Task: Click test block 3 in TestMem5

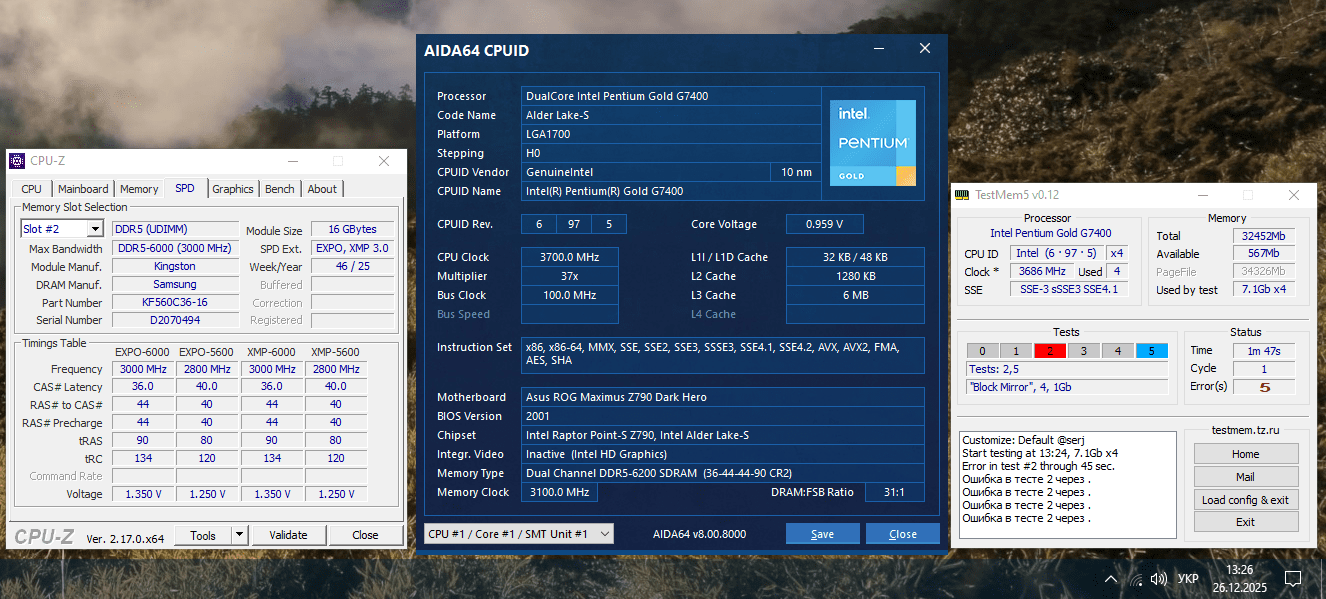Action: click(1084, 351)
